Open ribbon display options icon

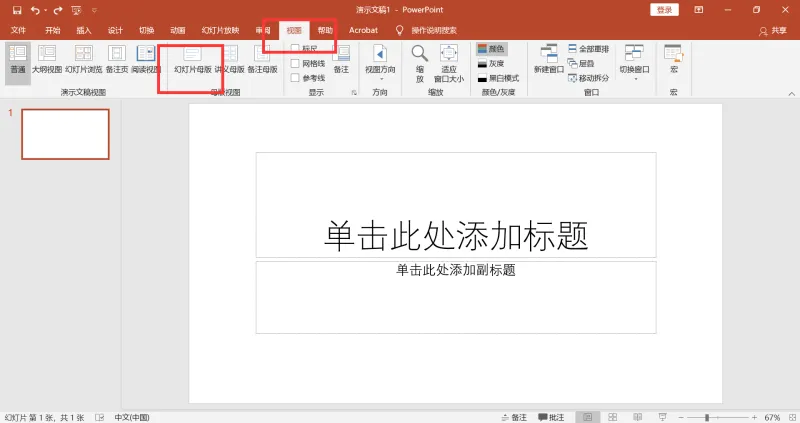[x=698, y=10]
